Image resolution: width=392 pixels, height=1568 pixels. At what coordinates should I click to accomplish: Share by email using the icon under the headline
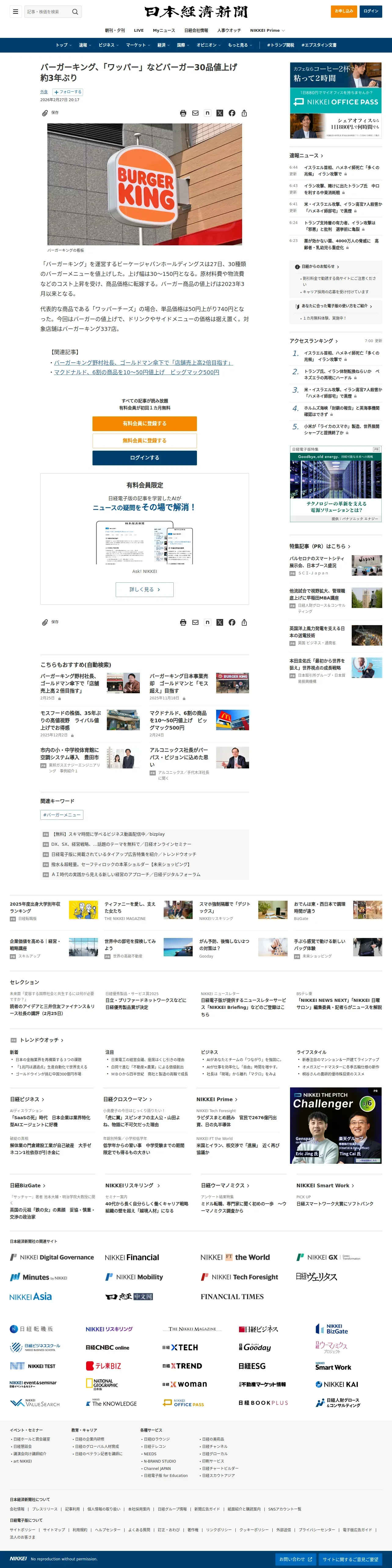point(195,113)
